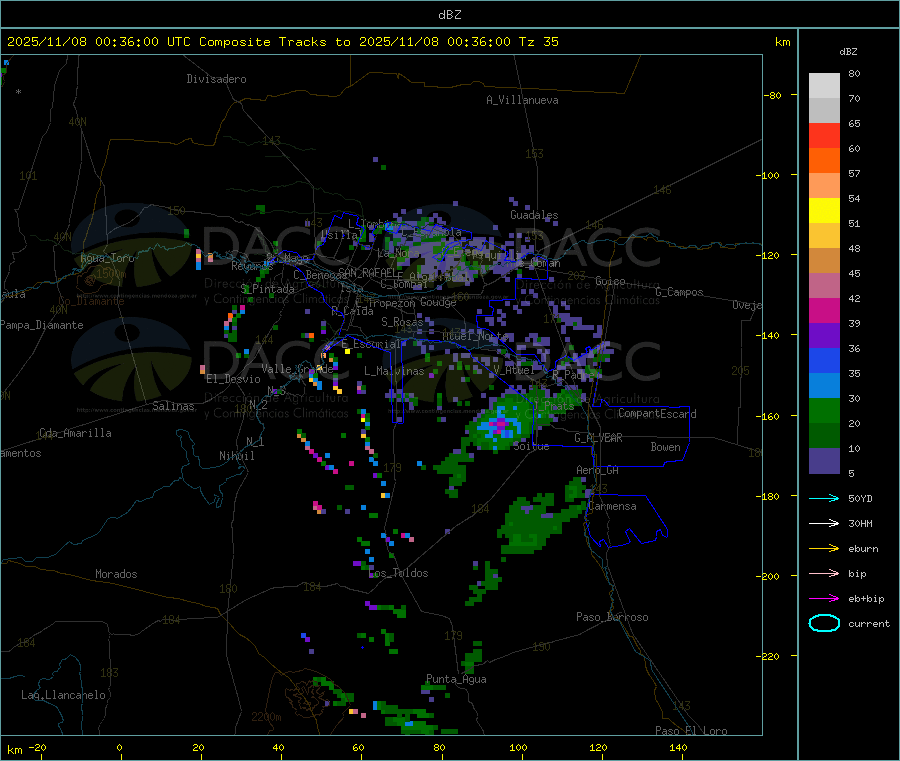Viewport: 900px width, 761px height.
Task: Select the dark orange swatch between 60 and 57
Action: pos(824,161)
